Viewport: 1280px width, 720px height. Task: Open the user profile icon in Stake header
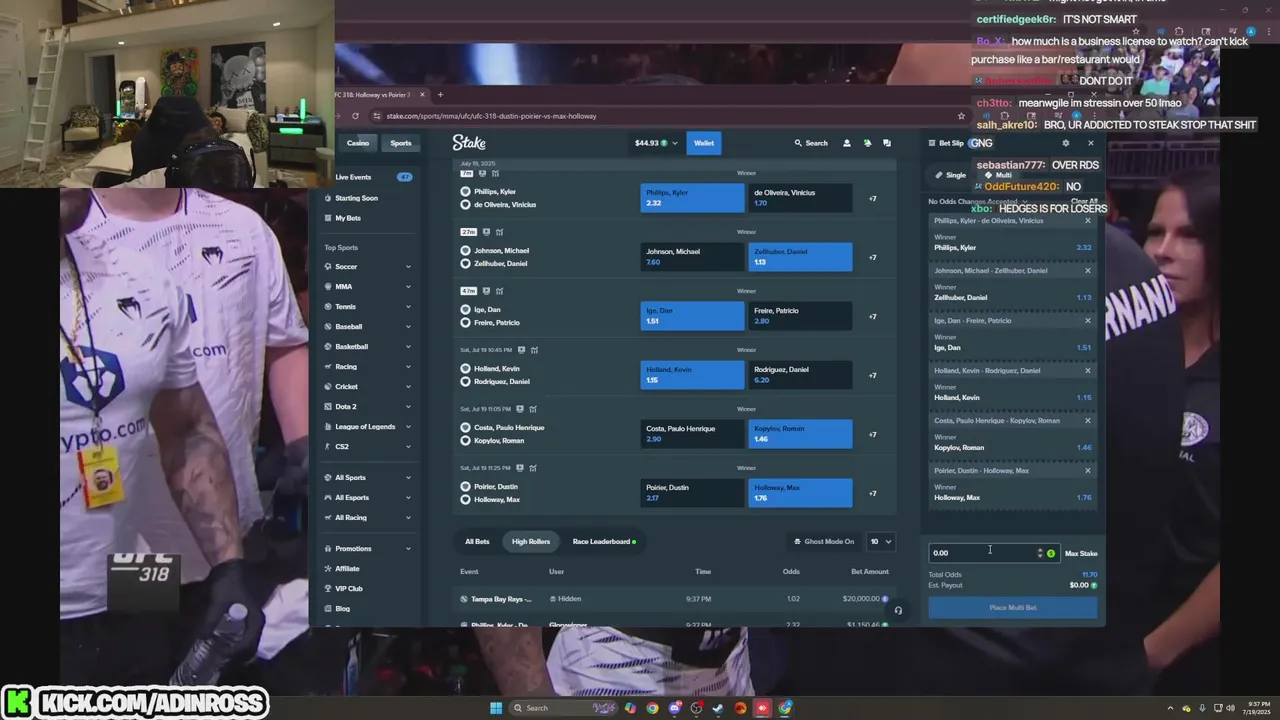point(846,143)
